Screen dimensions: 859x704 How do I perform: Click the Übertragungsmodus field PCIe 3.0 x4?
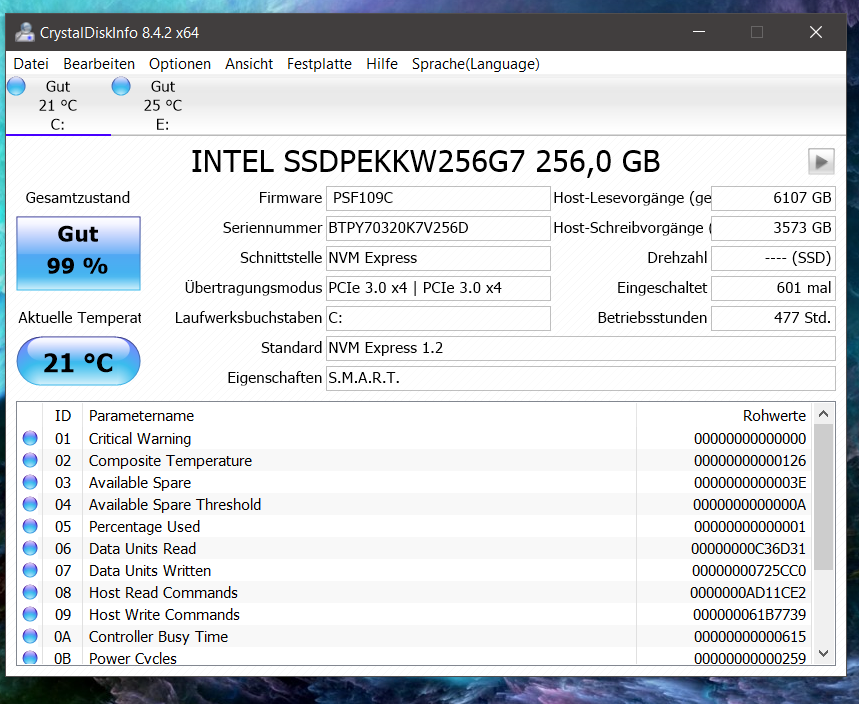(438, 288)
